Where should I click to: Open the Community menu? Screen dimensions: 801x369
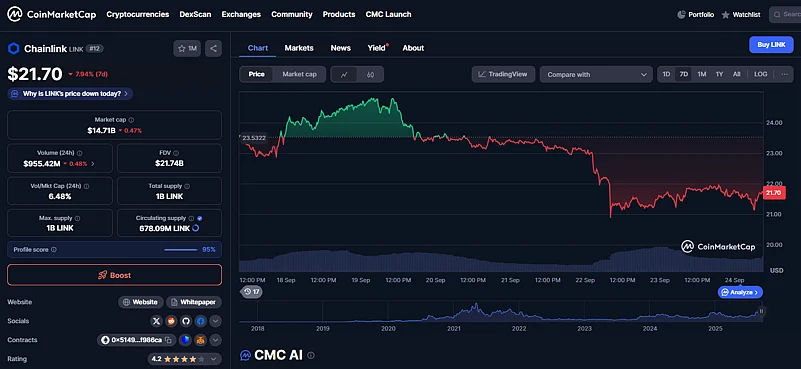coord(292,14)
